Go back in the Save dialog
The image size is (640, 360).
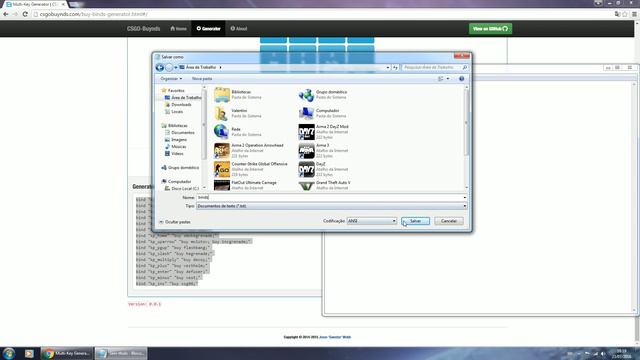click(160, 67)
